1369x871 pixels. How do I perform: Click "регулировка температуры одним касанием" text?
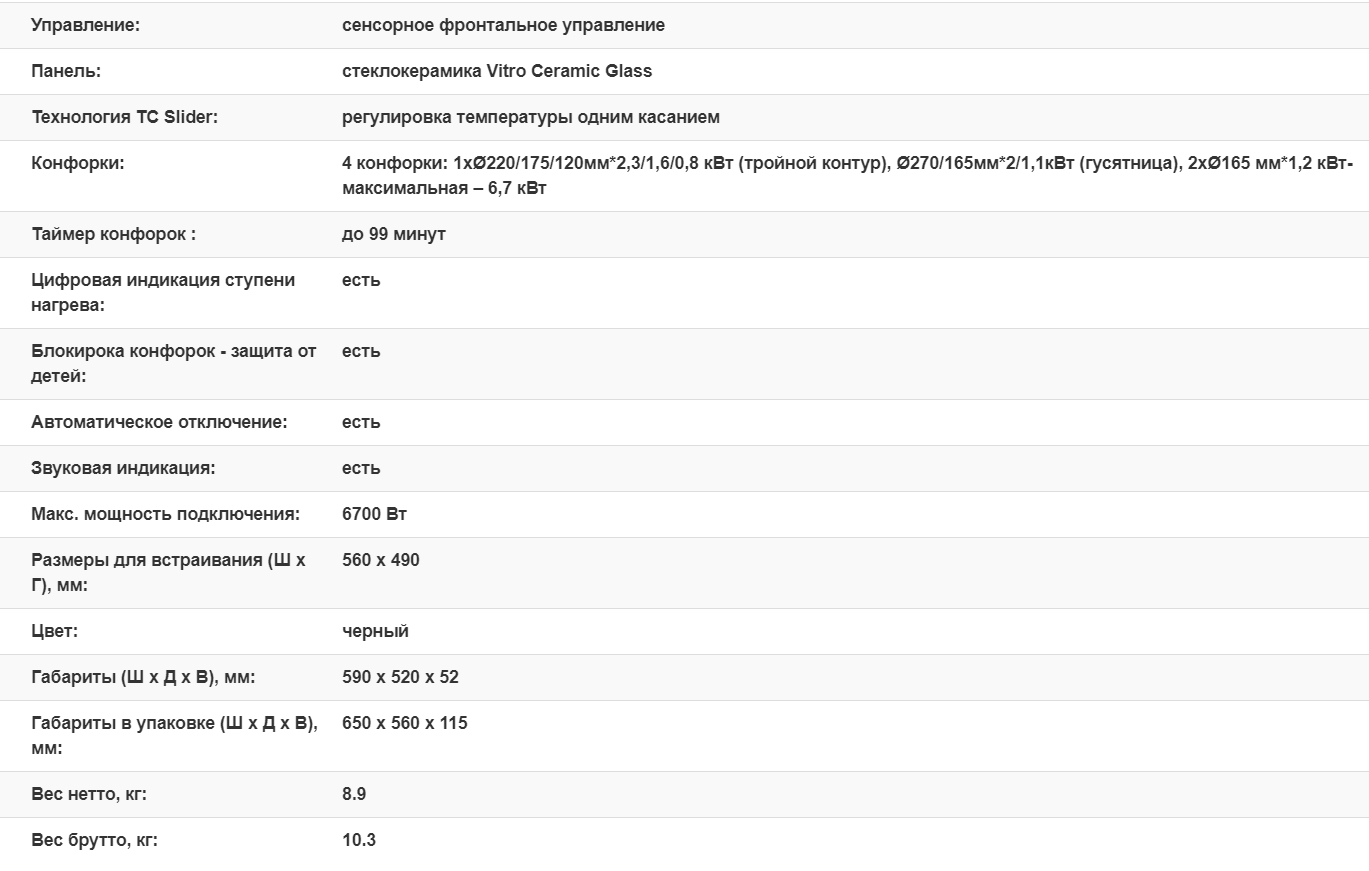[x=530, y=117]
